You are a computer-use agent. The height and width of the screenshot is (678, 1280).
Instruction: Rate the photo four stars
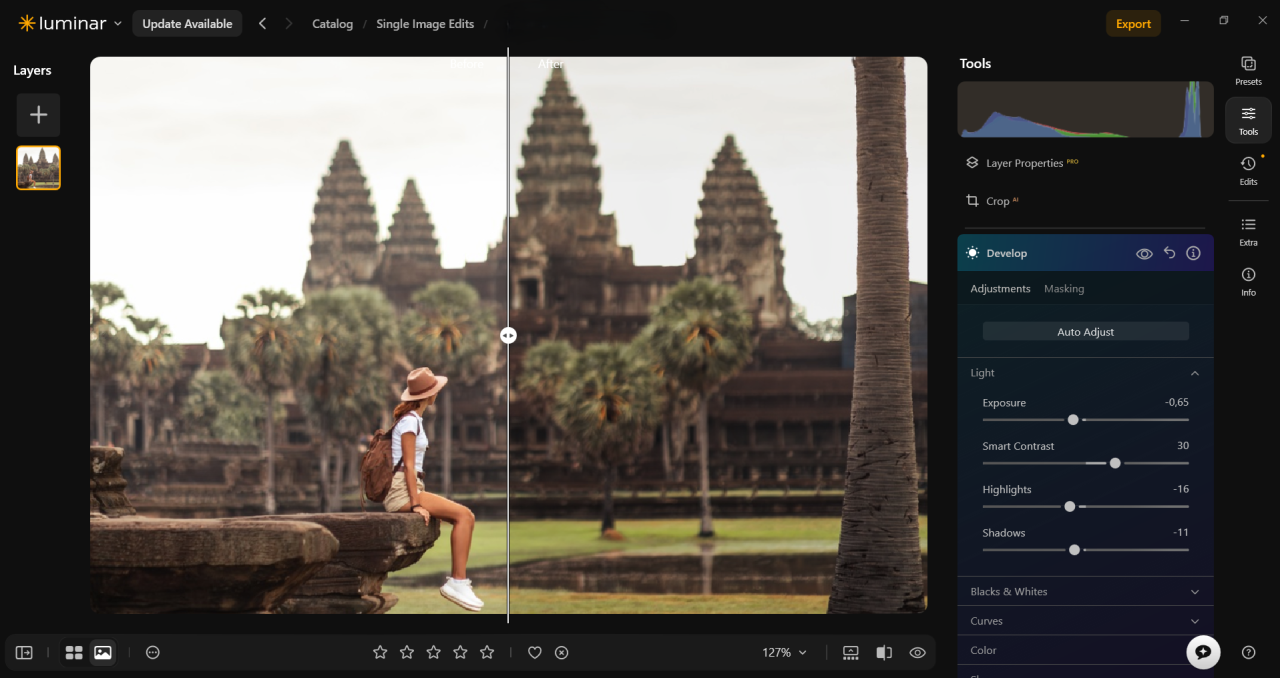click(460, 652)
